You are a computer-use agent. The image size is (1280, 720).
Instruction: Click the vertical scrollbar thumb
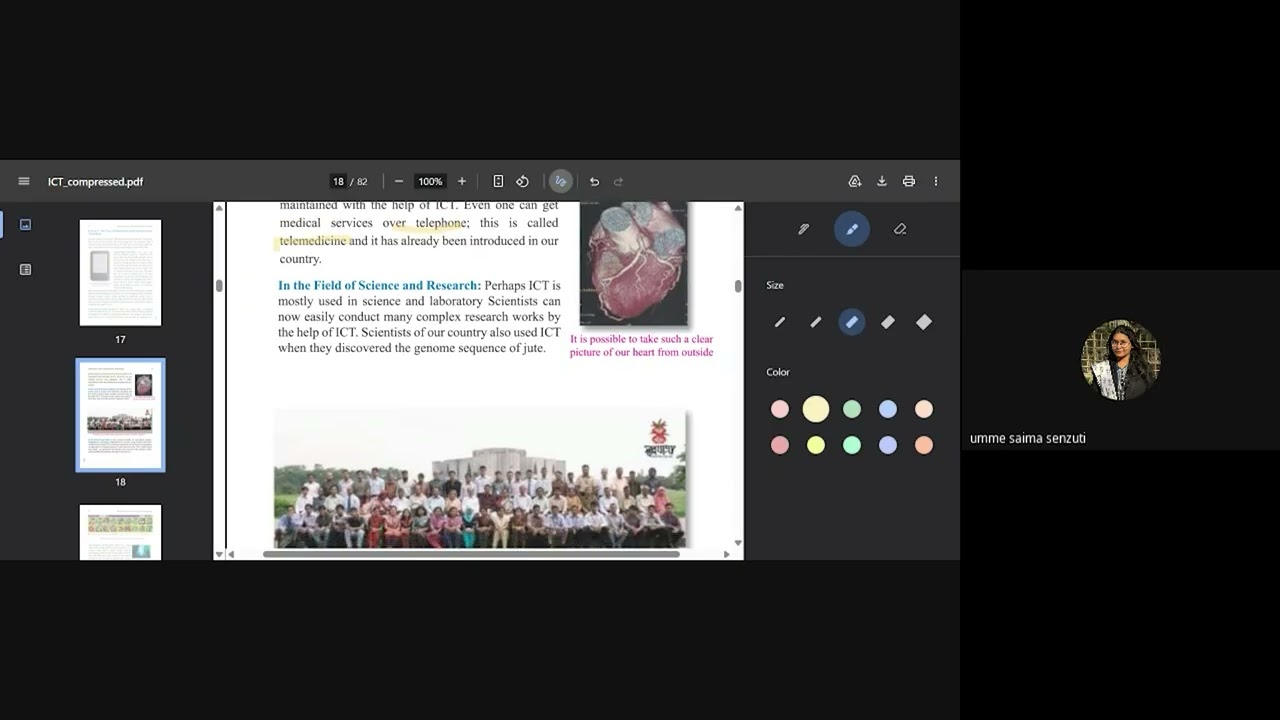738,286
